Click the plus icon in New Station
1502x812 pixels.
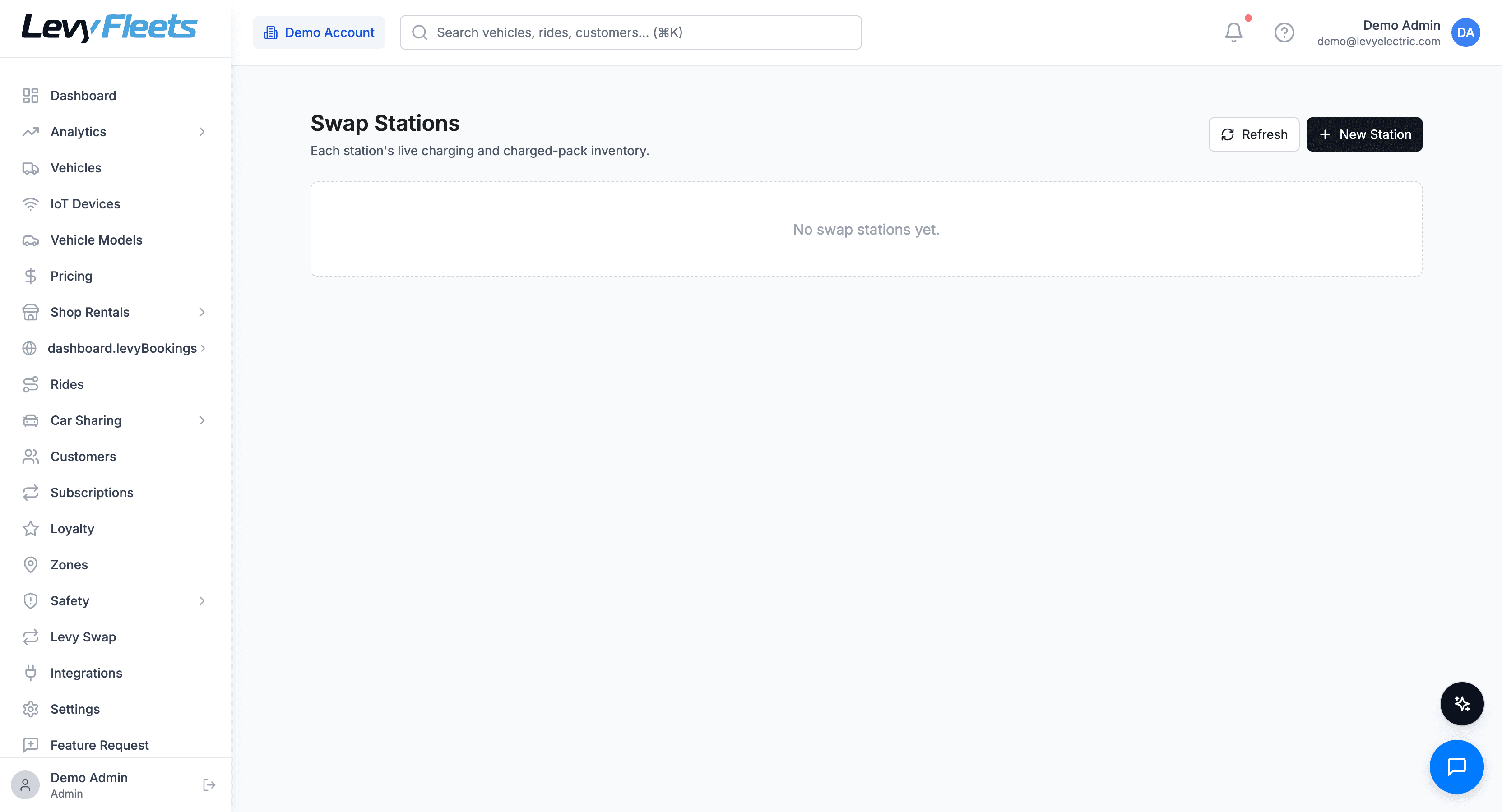click(x=1325, y=134)
